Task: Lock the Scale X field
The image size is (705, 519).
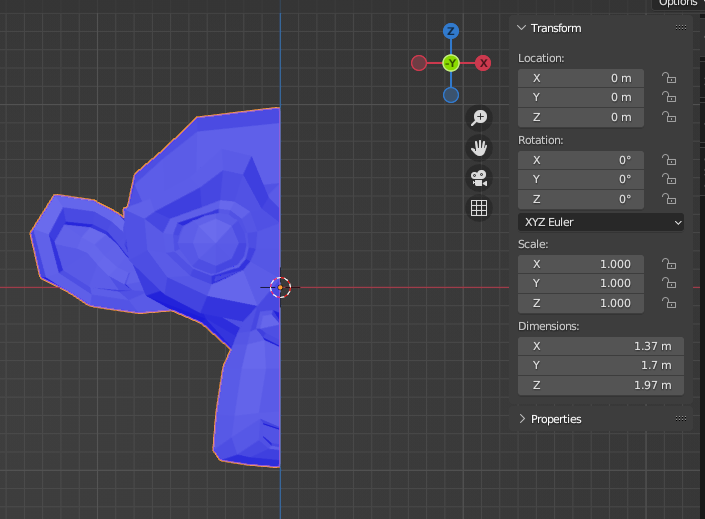Action: (669, 264)
